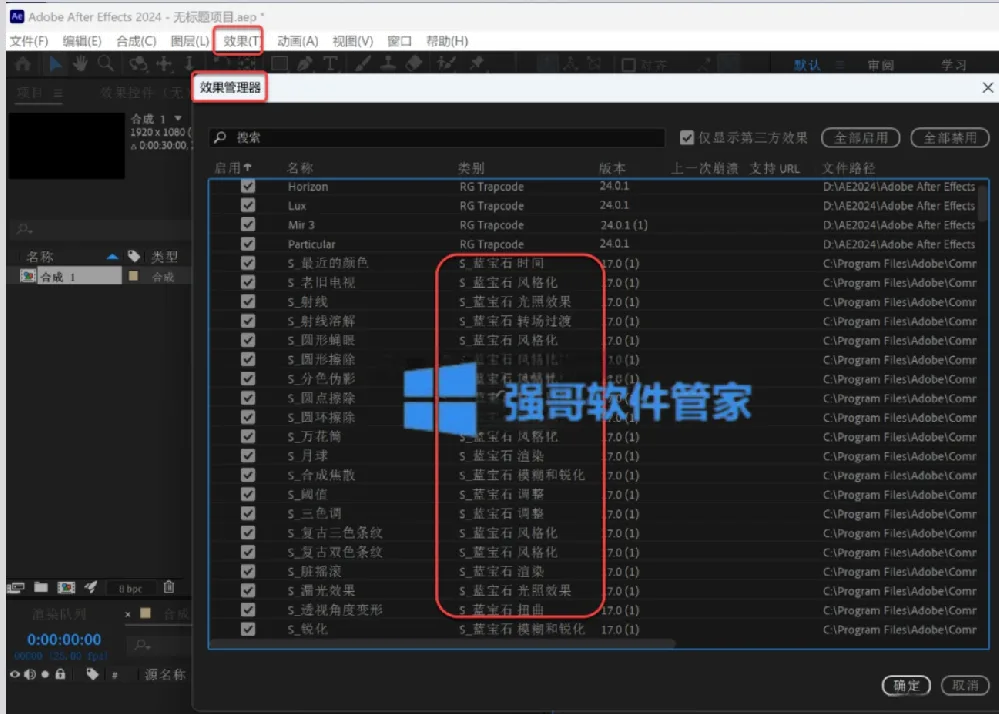Open the 帮助(H) menu
Screen dimensions: 999x714
pos(447,41)
